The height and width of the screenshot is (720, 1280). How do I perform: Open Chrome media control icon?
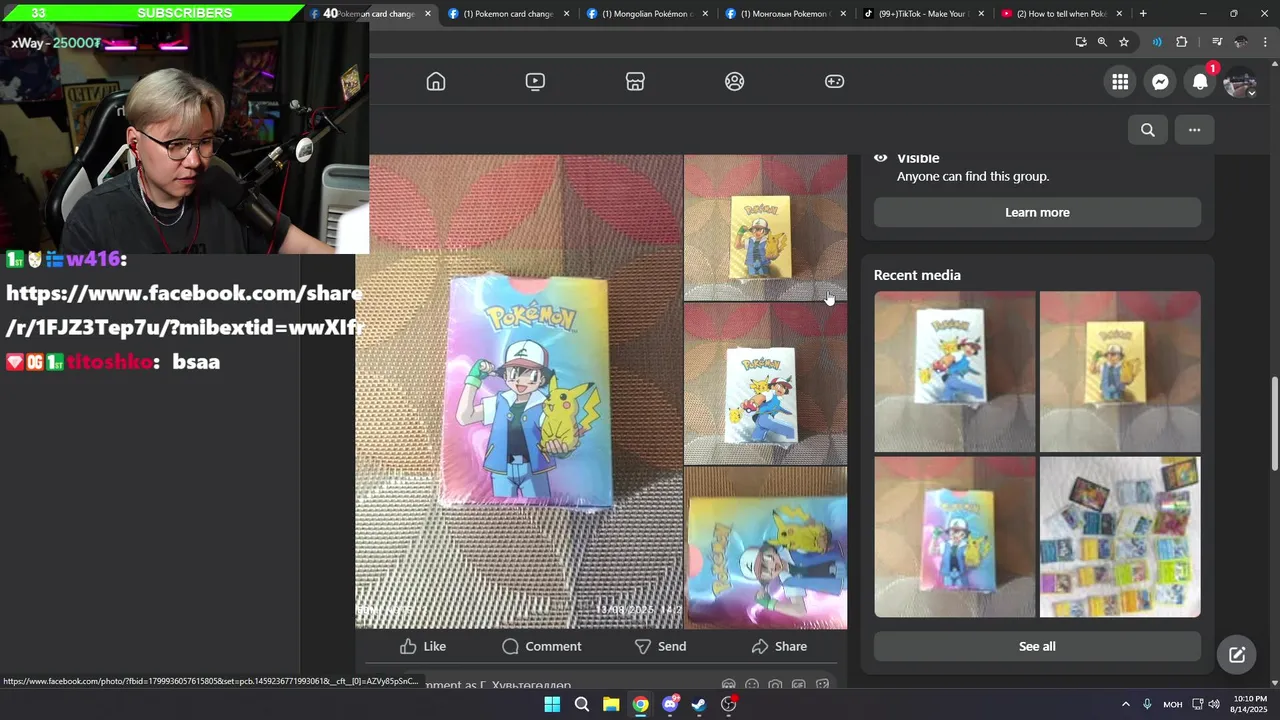(1217, 42)
